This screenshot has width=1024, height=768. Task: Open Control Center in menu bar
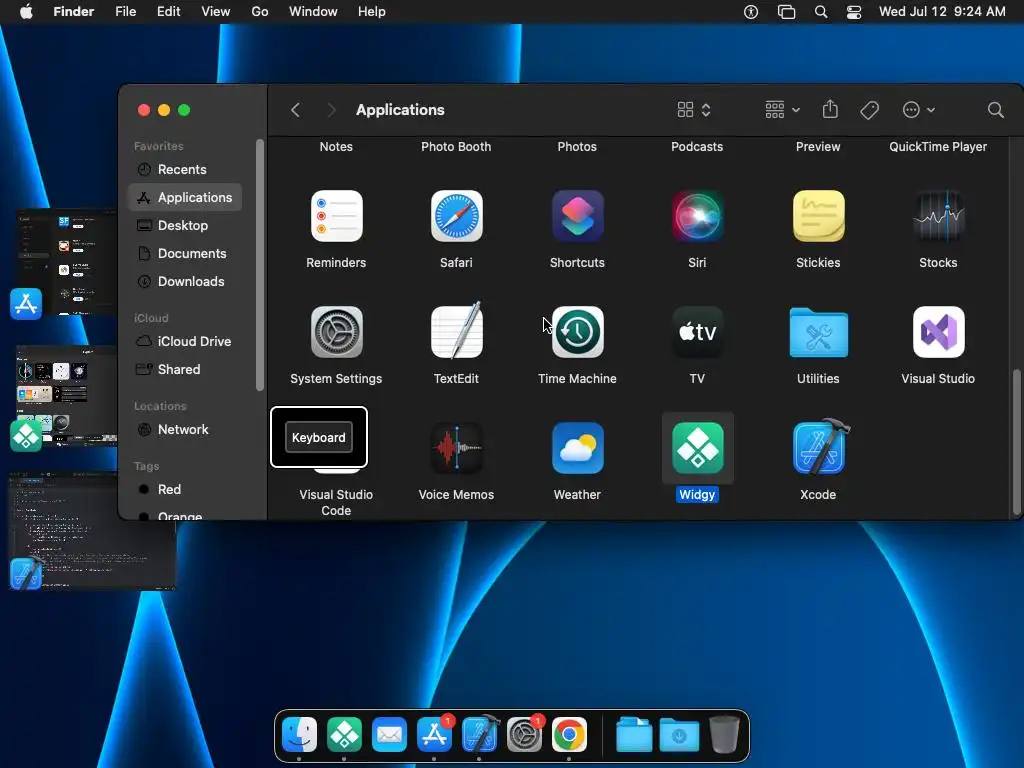[x=854, y=12]
